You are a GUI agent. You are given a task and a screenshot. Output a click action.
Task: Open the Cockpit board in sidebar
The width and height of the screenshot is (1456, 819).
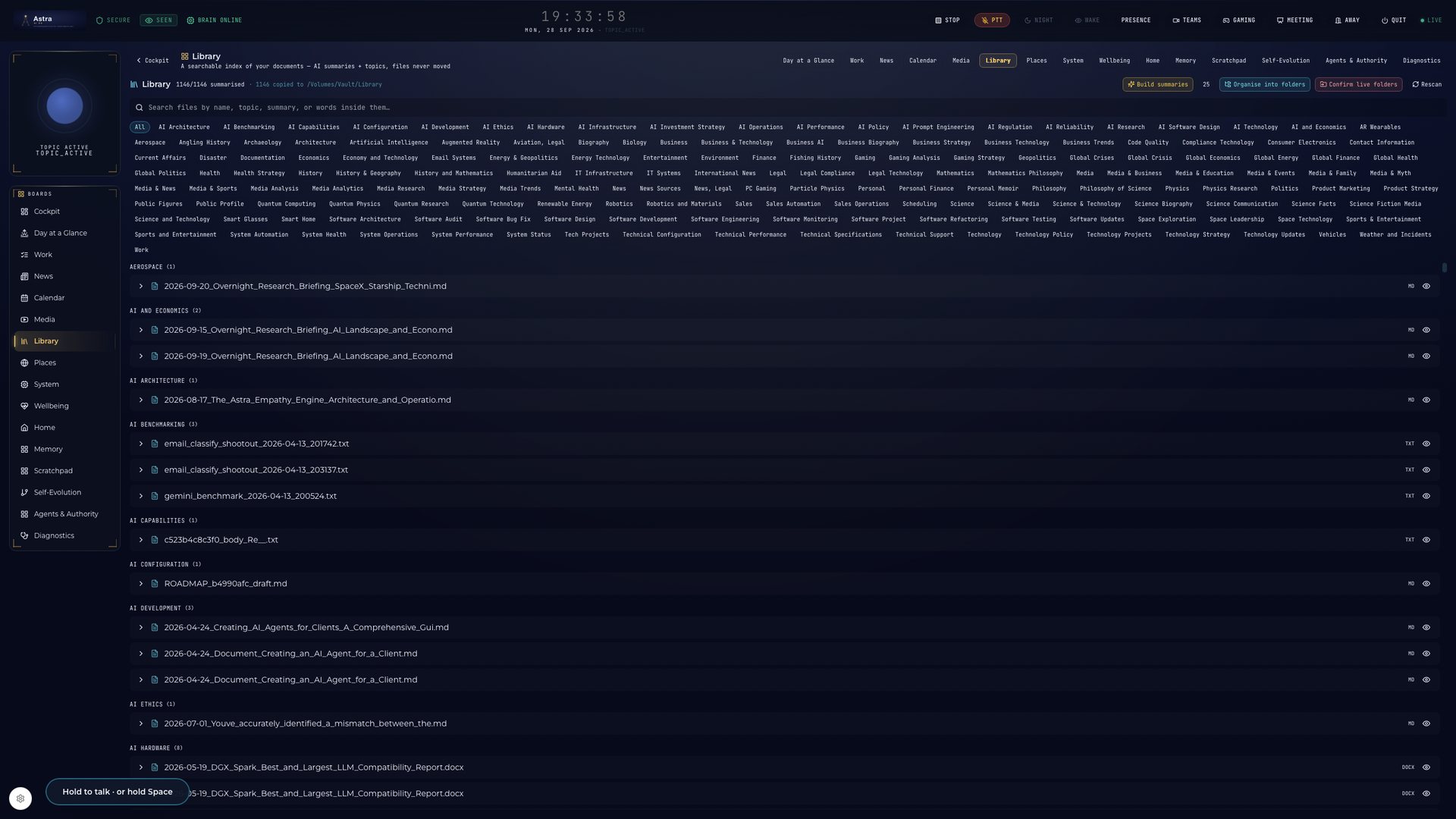(x=64, y=212)
